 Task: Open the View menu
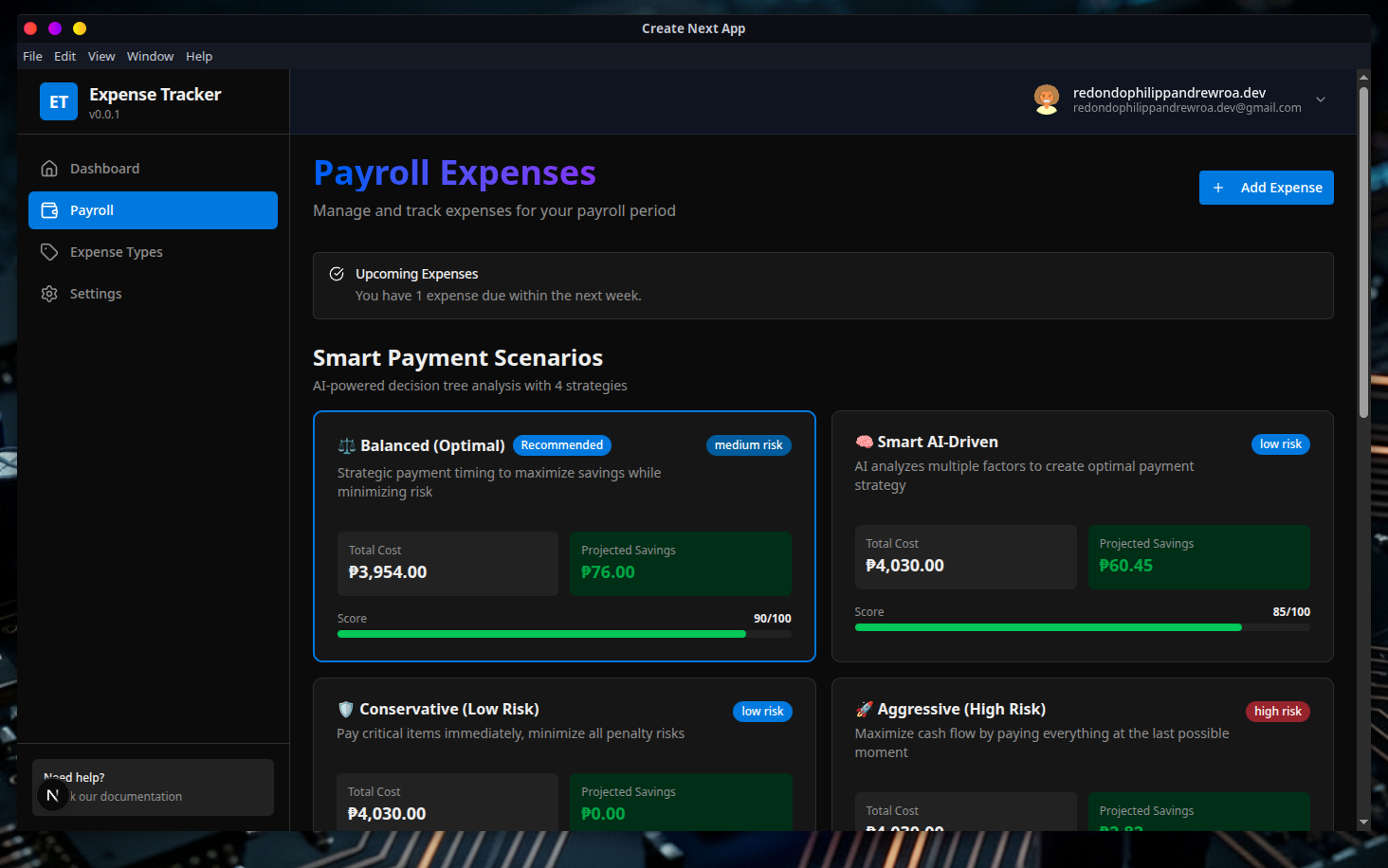101,56
